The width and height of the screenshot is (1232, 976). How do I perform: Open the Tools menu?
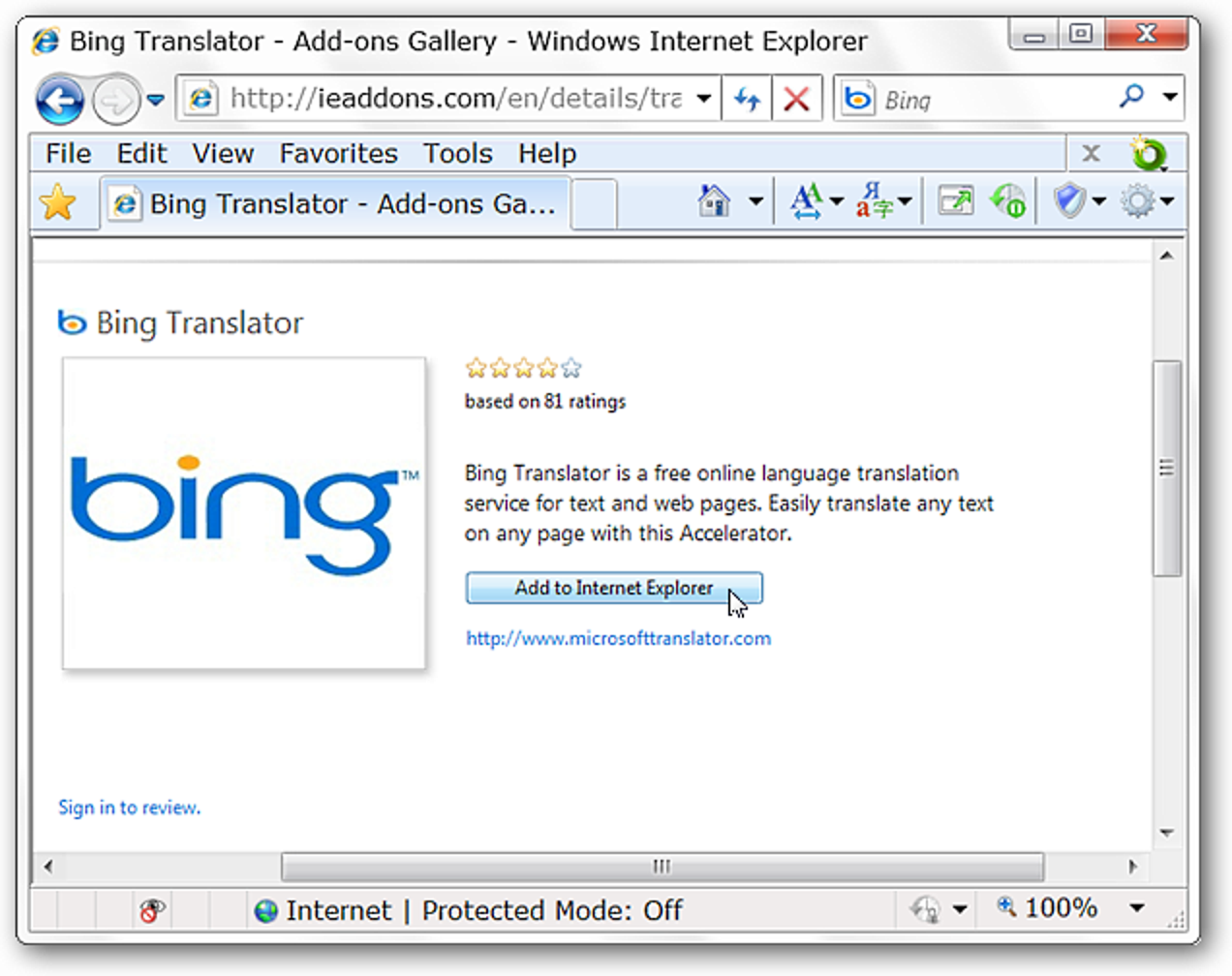[457, 154]
